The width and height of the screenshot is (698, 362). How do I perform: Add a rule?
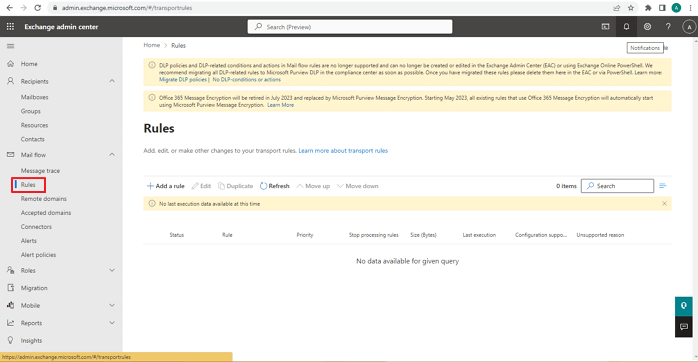coord(166,186)
